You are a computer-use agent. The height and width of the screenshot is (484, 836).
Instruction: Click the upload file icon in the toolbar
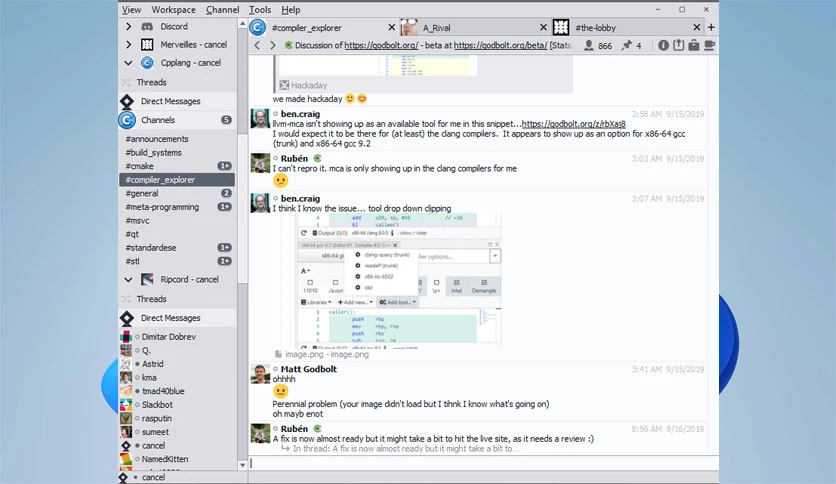point(678,45)
